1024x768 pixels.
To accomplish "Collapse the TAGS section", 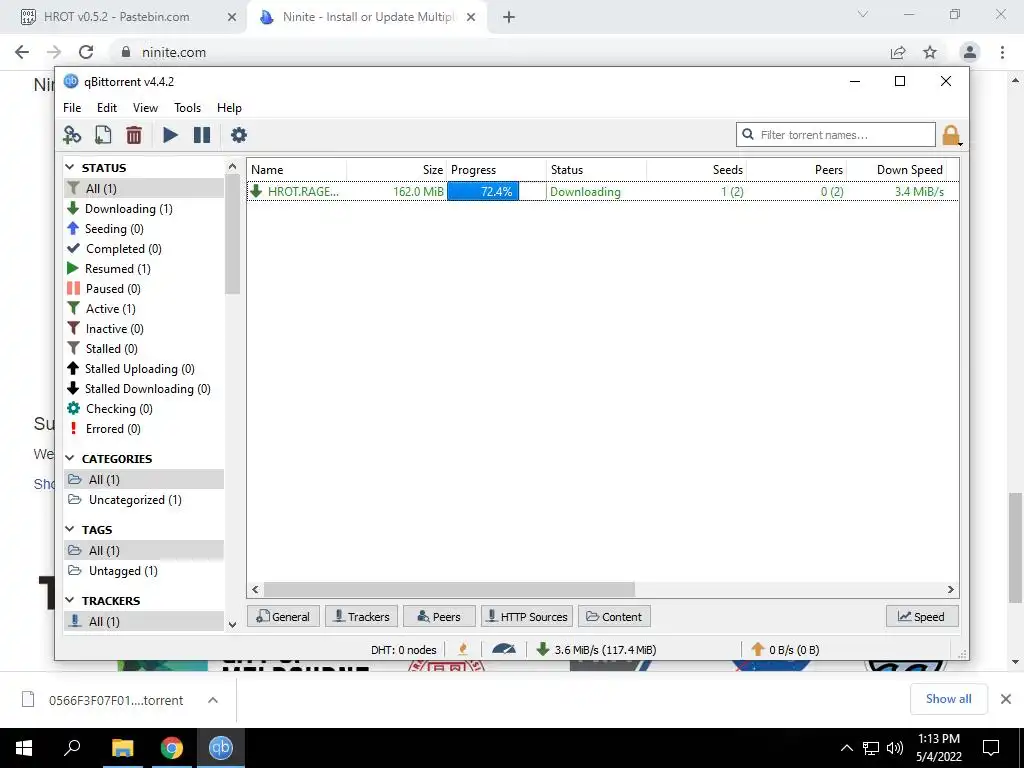I will (70, 530).
